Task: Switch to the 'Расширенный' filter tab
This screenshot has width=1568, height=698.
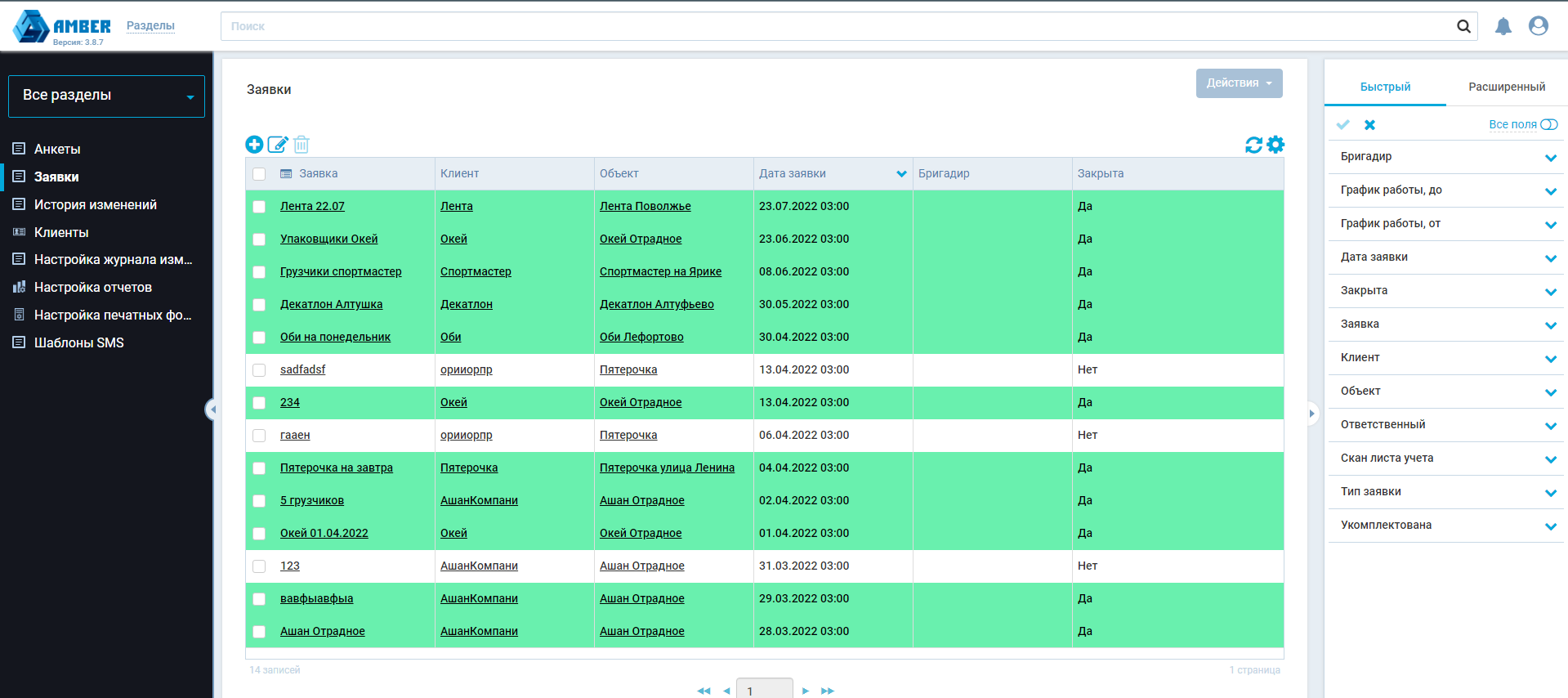Action: (1506, 87)
